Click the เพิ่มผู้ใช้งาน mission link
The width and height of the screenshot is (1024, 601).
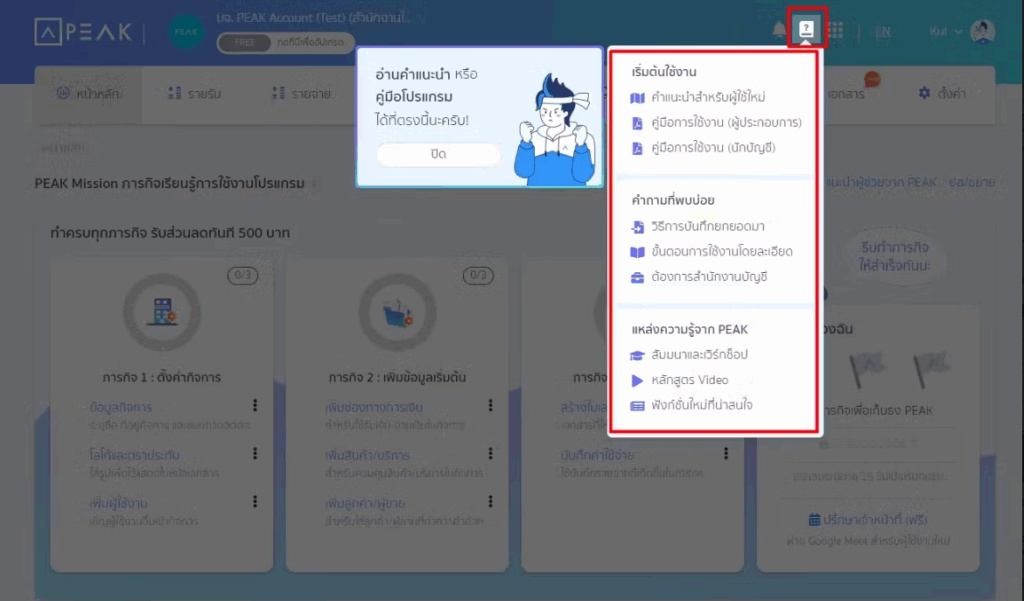118,503
